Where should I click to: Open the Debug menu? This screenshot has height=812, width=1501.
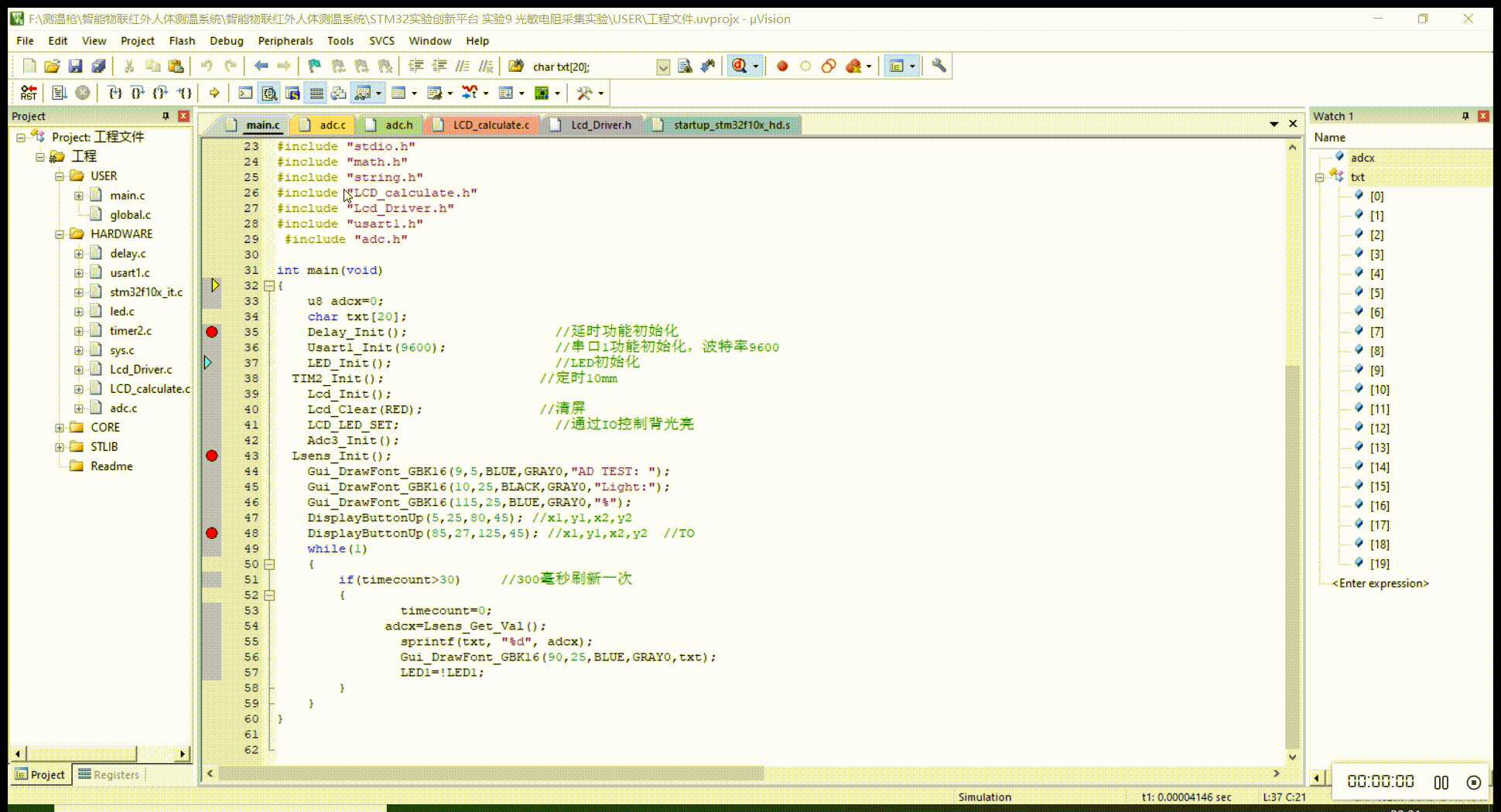click(x=227, y=41)
